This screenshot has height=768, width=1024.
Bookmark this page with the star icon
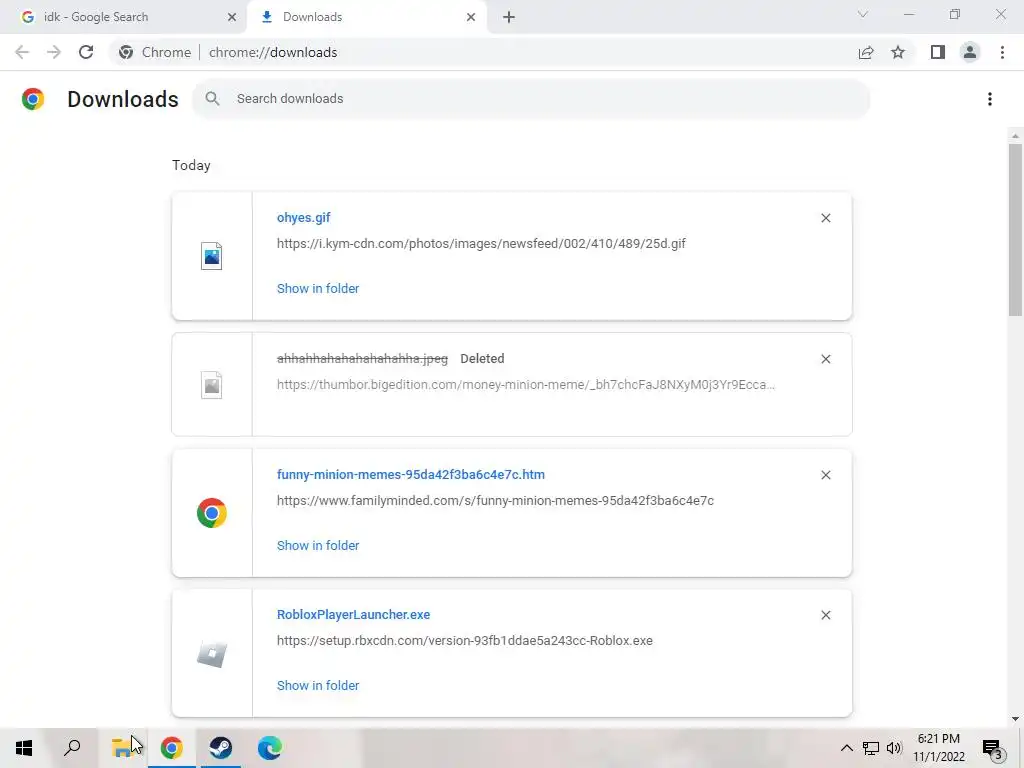[898, 52]
